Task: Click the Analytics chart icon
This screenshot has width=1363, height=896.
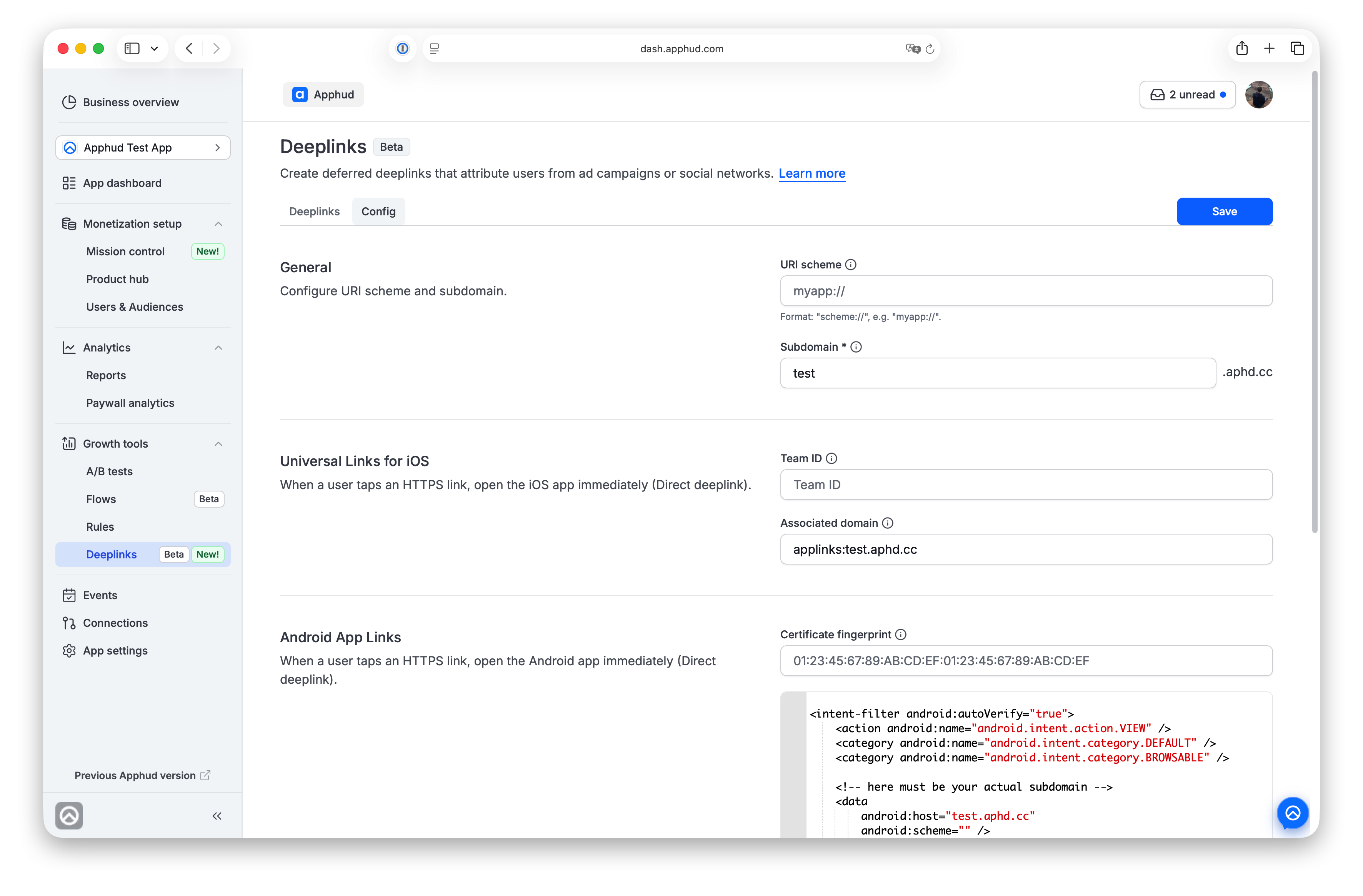Action: click(69, 348)
